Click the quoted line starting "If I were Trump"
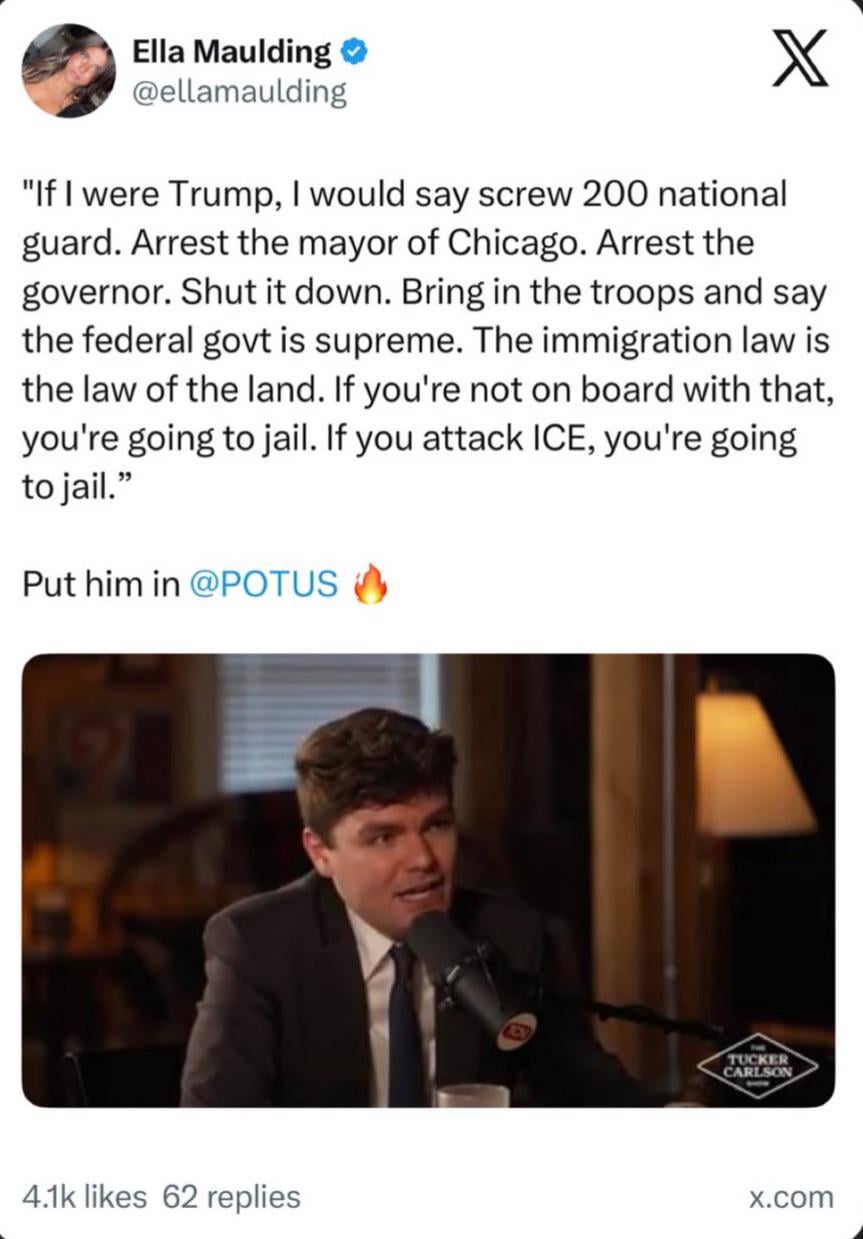Viewport: 863px width, 1239px height. (x=405, y=193)
